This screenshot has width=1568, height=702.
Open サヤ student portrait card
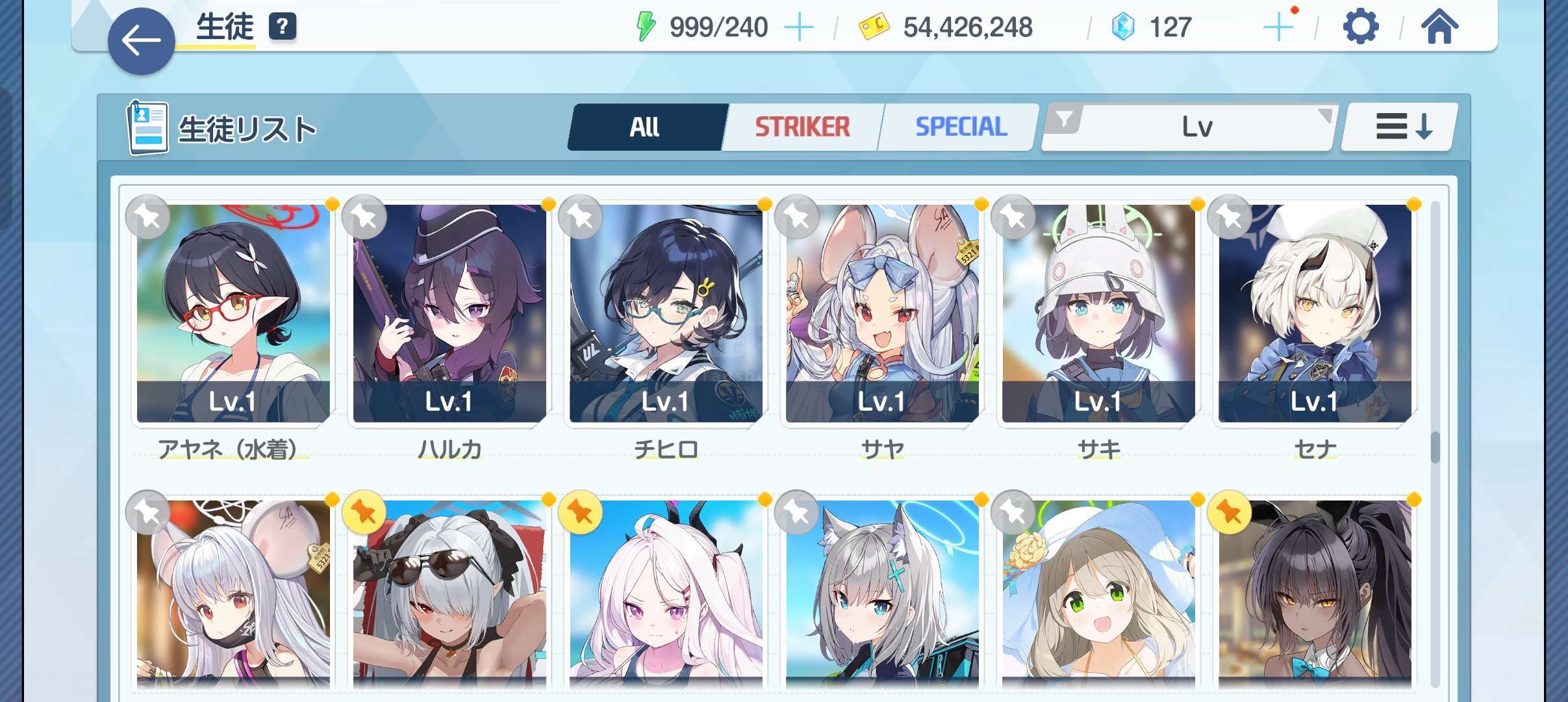[882, 313]
